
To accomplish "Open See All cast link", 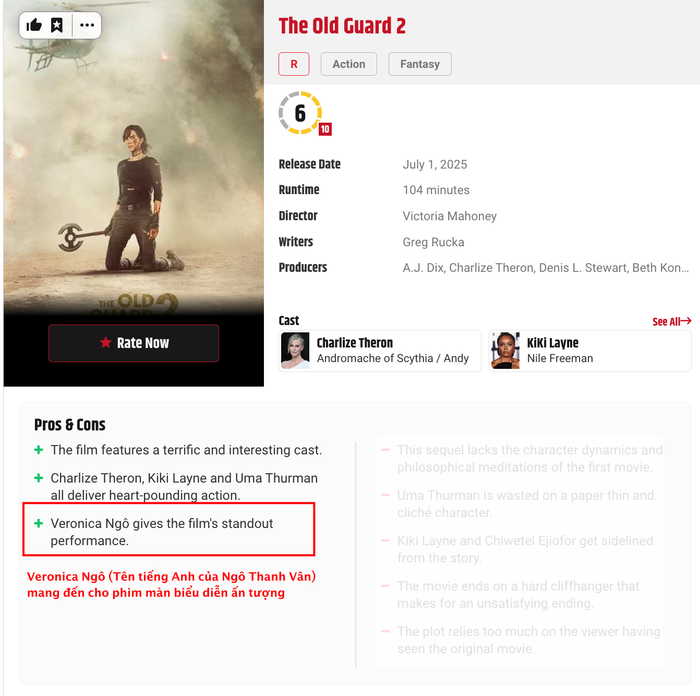I will coord(671,321).
